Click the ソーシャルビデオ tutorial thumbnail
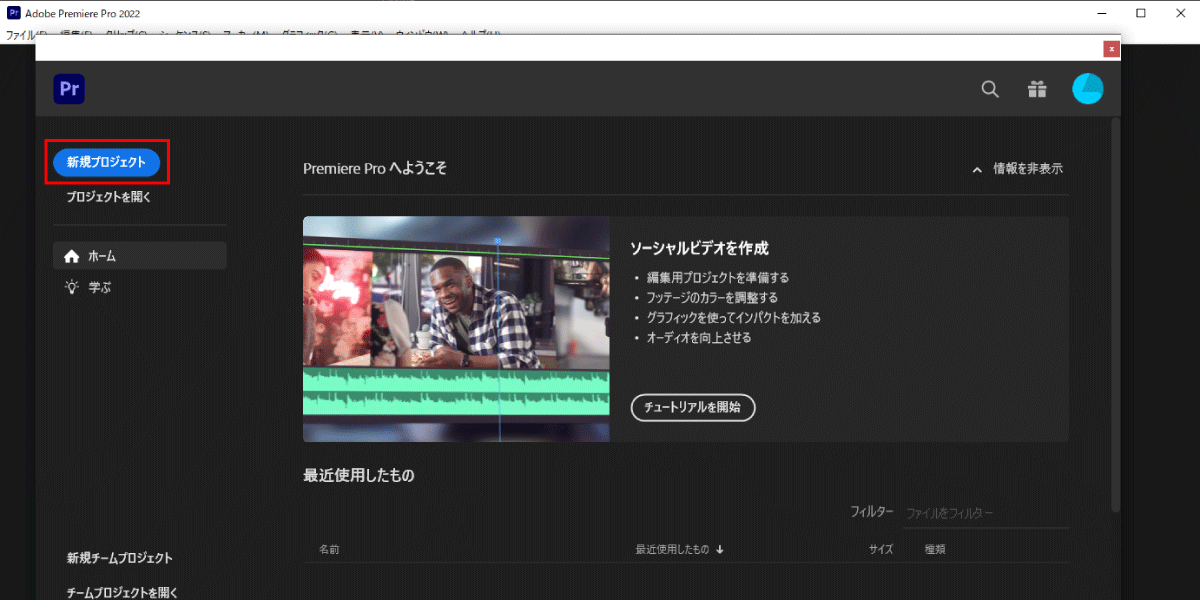Screen dimensions: 1200x600 [x=456, y=329]
